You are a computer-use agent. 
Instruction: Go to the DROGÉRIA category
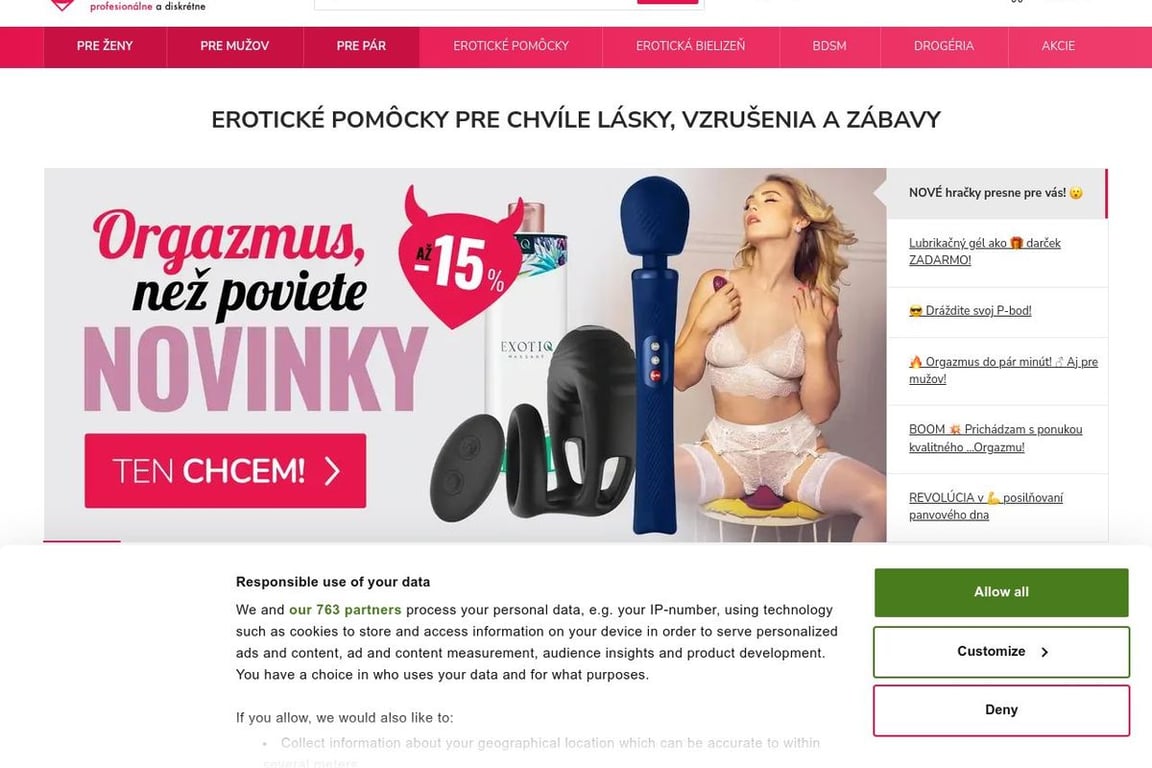tap(944, 46)
